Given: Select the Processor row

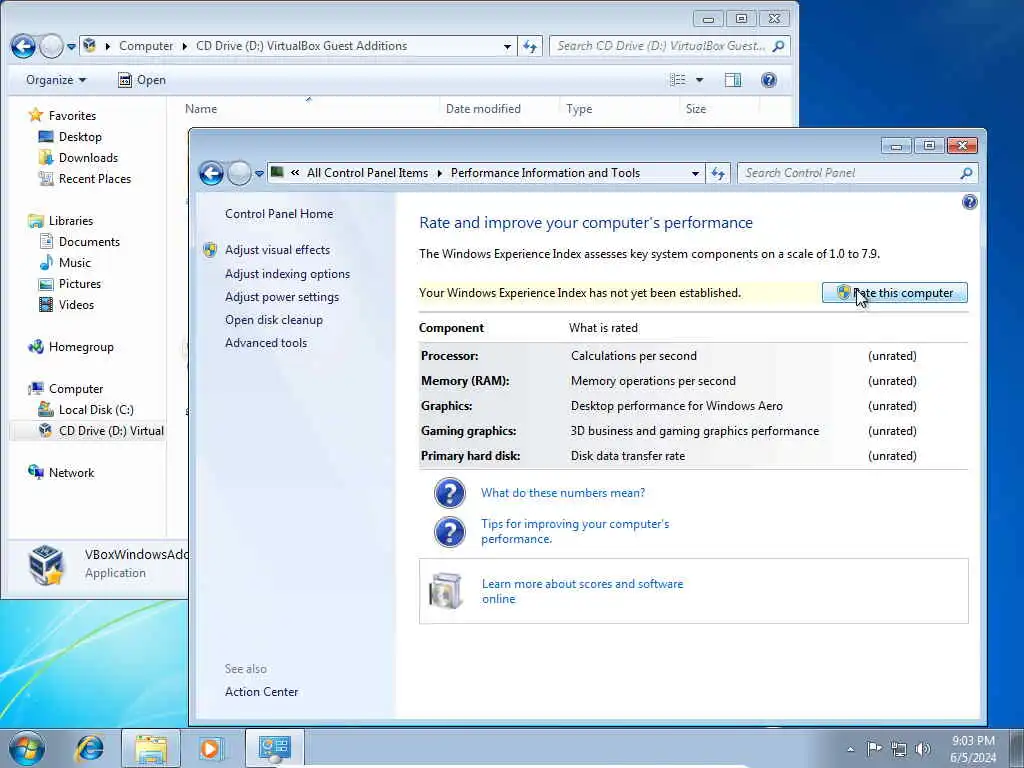Looking at the screenshot, I should tap(693, 356).
